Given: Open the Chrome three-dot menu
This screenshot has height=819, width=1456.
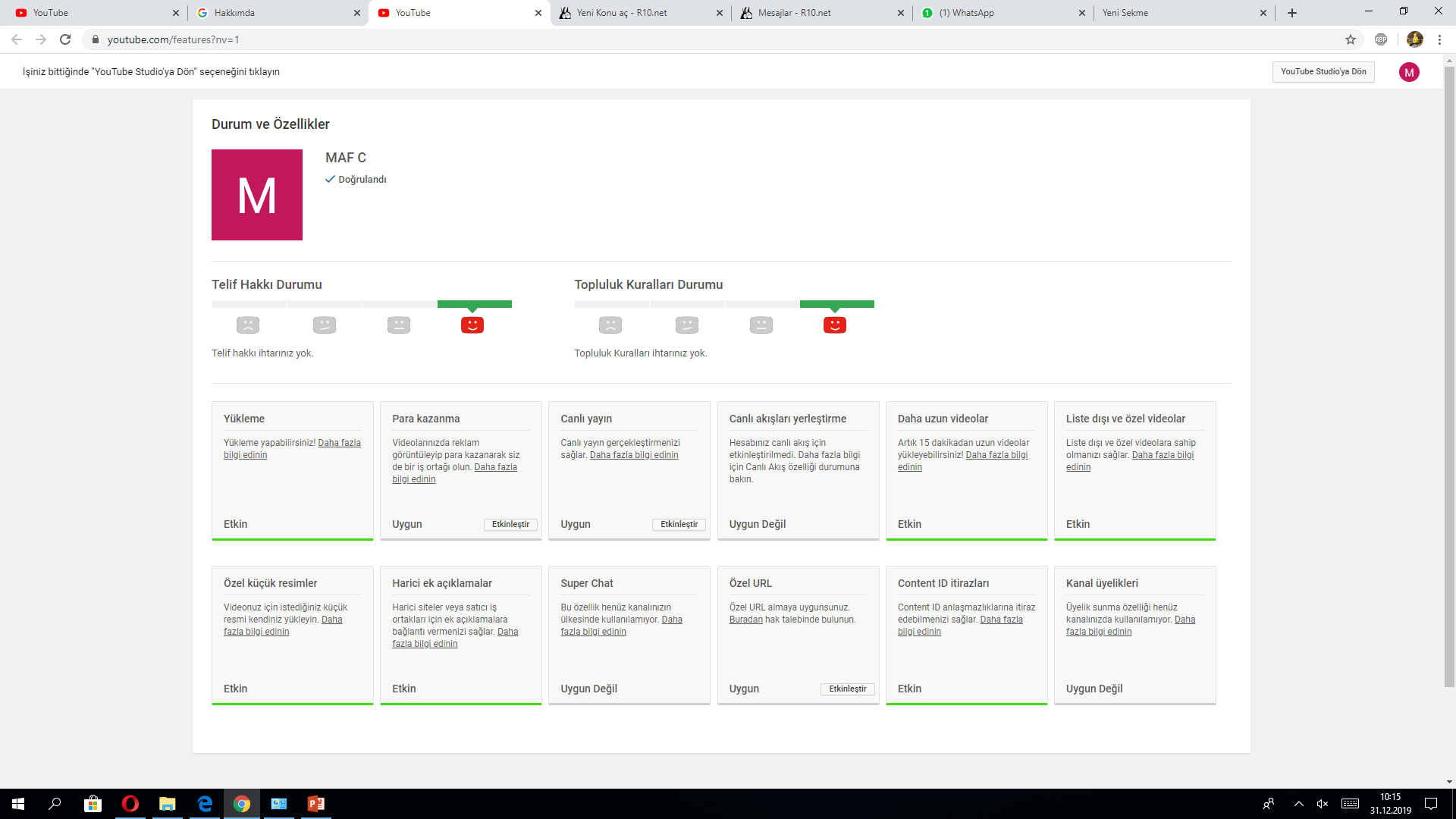Looking at the screenshot, I should (x=1439, y=39).
